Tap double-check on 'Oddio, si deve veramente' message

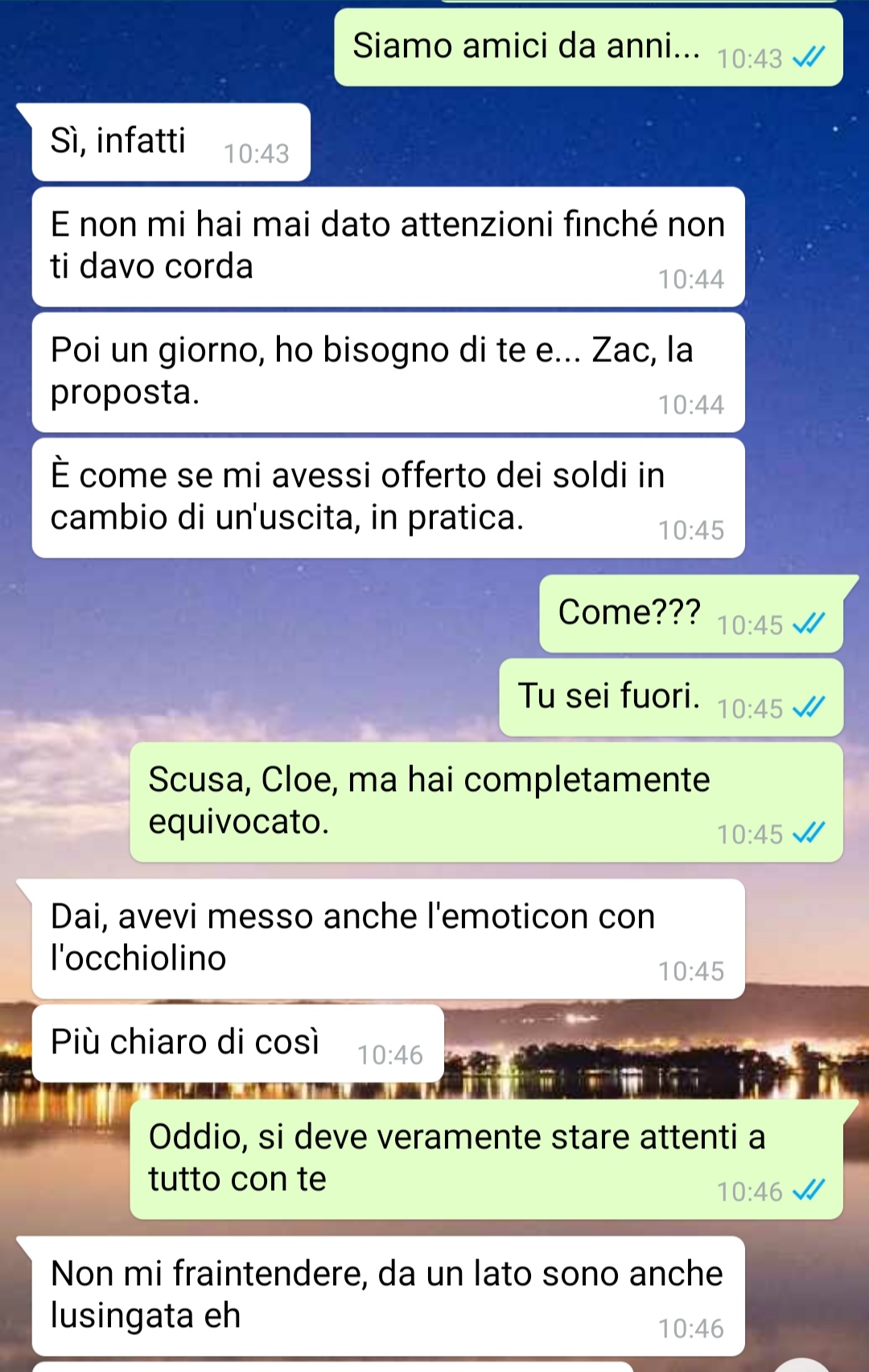(x=809, y=1190)
